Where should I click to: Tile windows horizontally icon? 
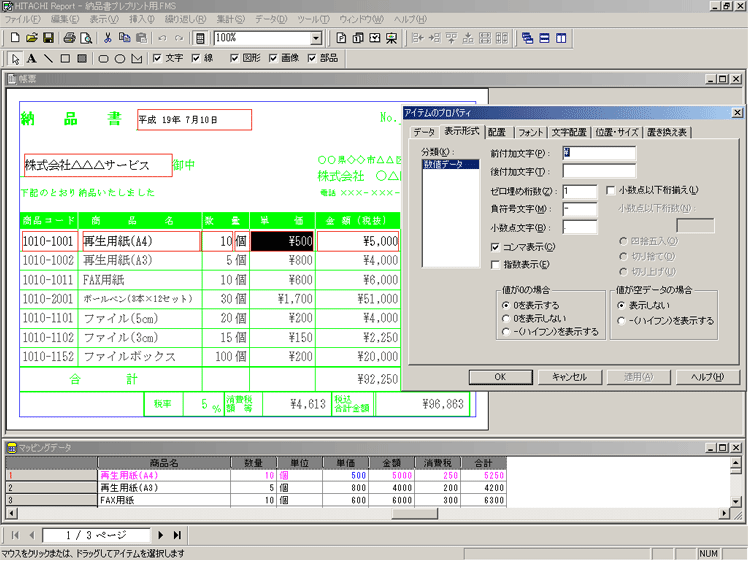(544, 38)
